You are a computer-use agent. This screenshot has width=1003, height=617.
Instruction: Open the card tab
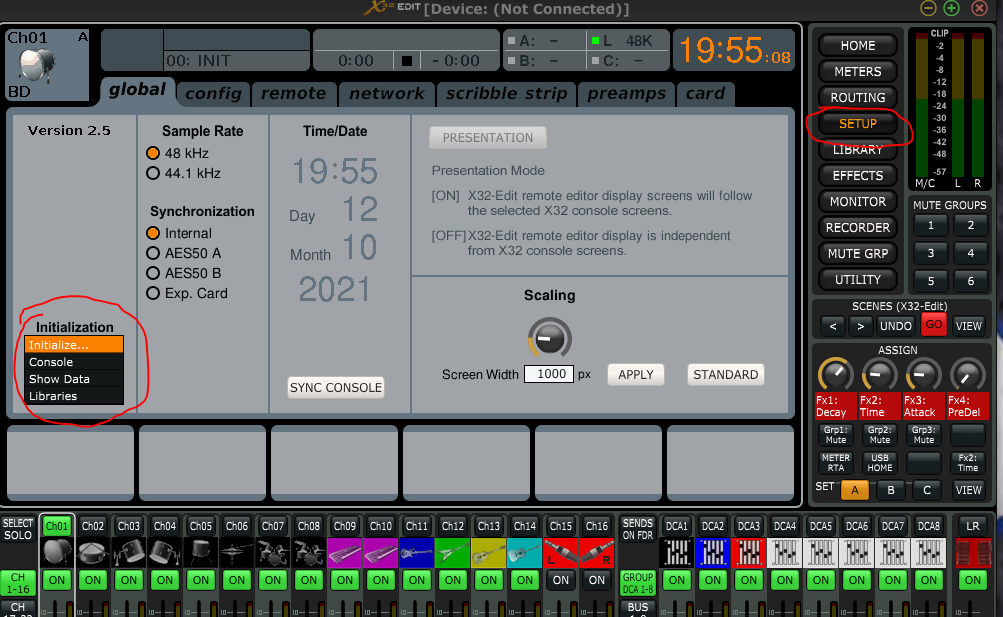pyautogui.click(x=705, y=93)
